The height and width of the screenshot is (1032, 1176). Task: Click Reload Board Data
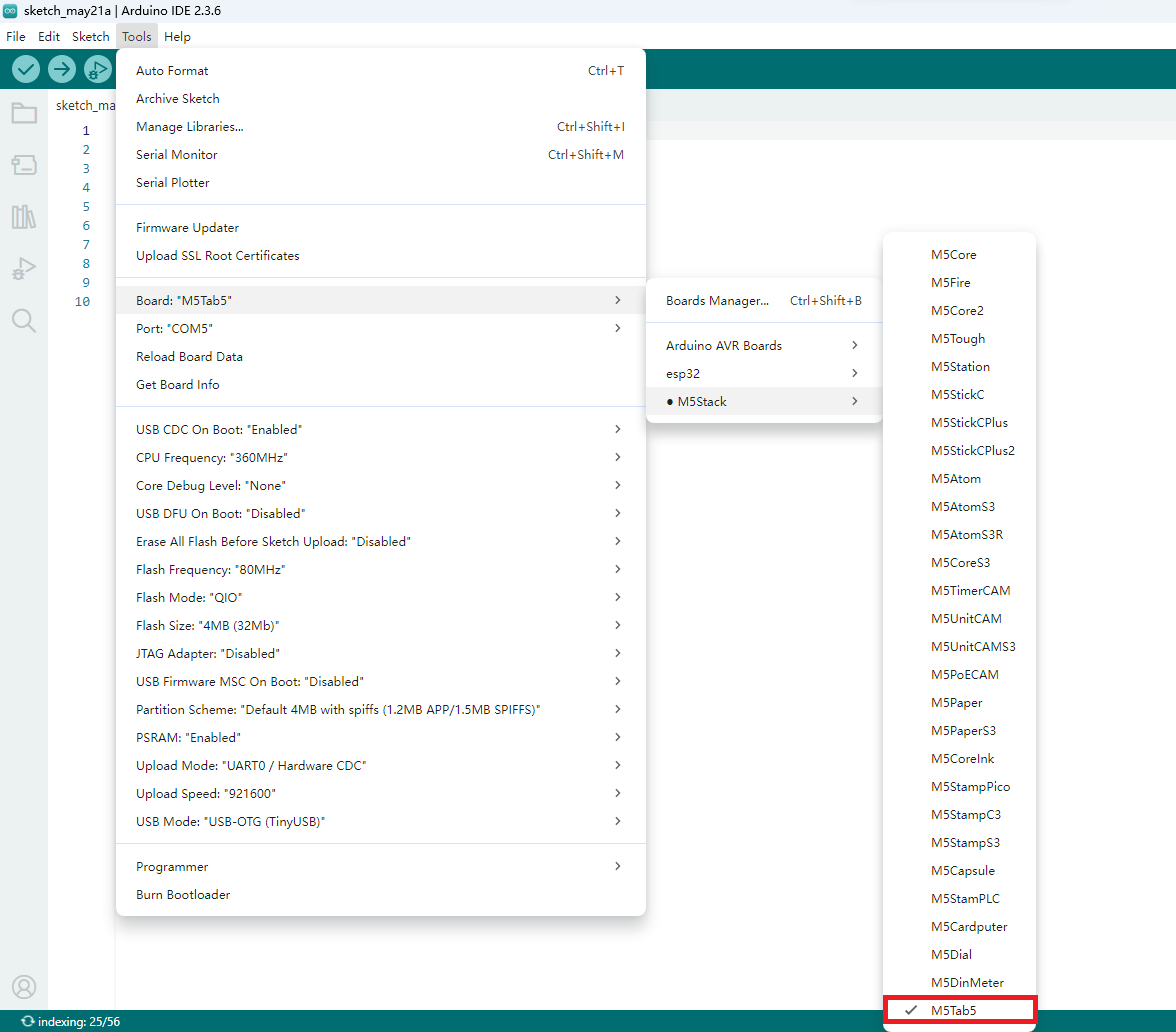click(x=381, y=356)
